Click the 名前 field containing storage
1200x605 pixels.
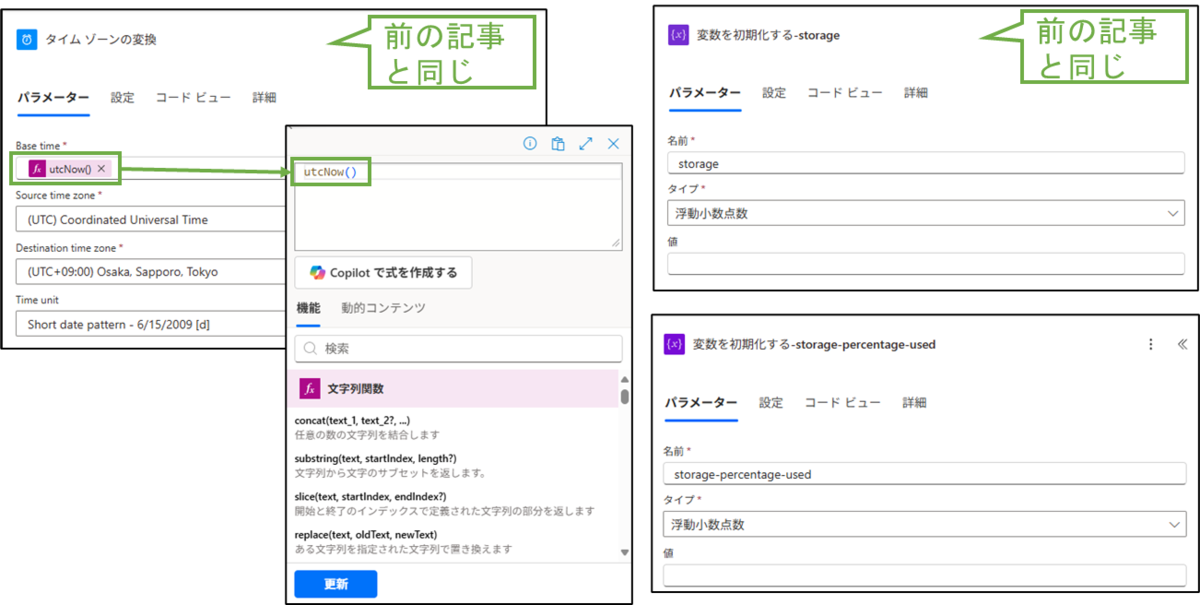click(x=926, y=163)
